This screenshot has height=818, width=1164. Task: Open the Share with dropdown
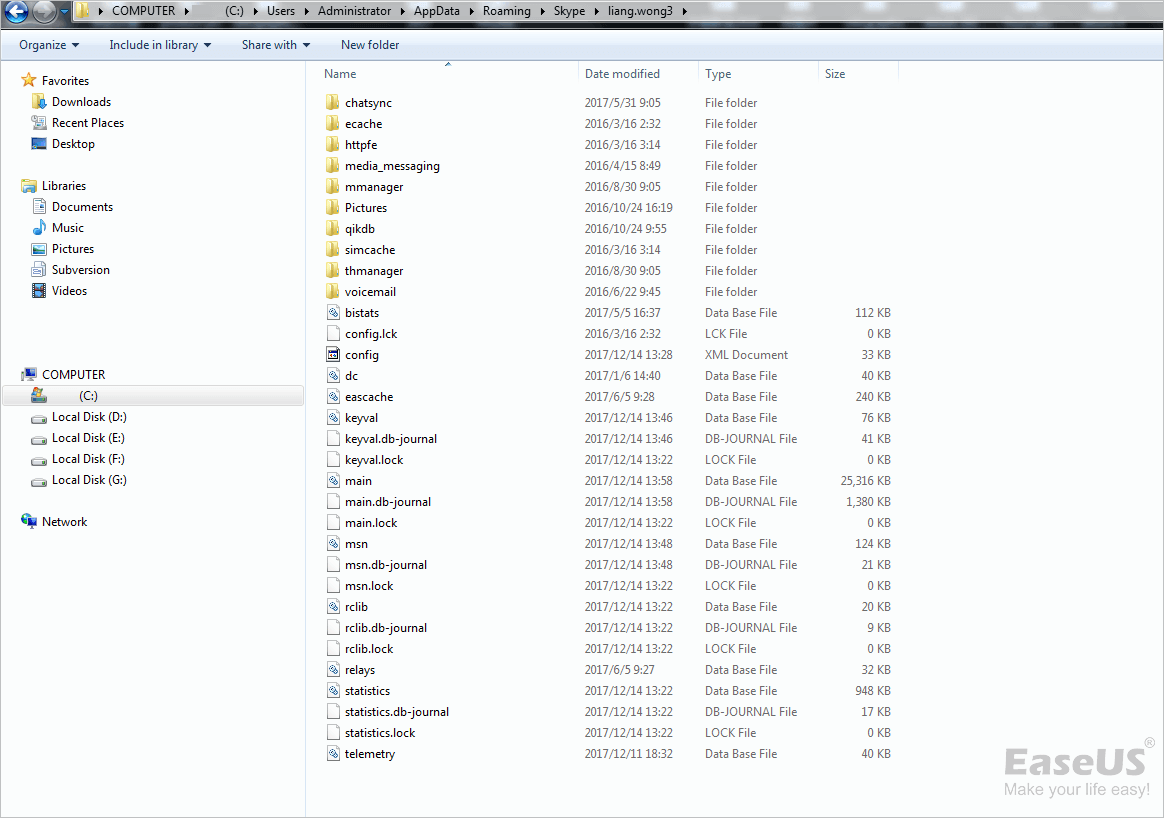(275, 45)
